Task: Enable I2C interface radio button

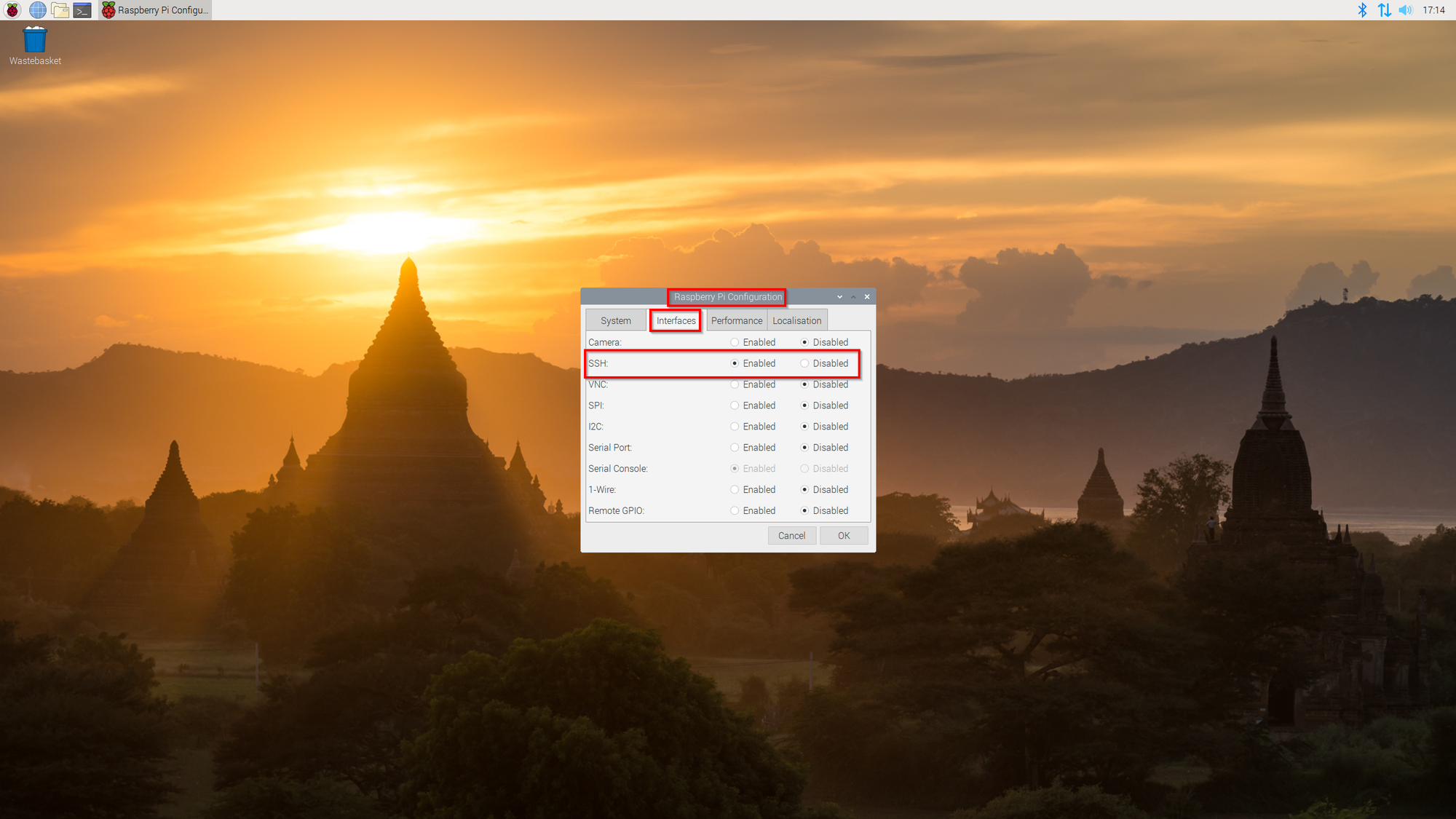Action: (x=735, y=426)
